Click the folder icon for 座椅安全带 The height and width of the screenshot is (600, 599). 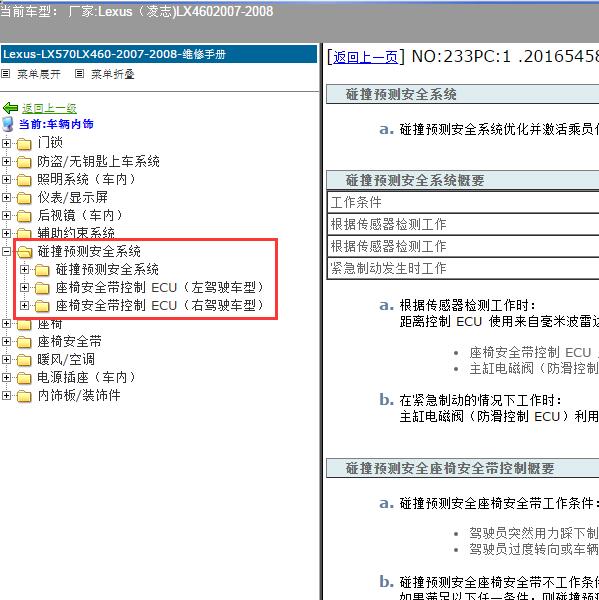[24, 342]
